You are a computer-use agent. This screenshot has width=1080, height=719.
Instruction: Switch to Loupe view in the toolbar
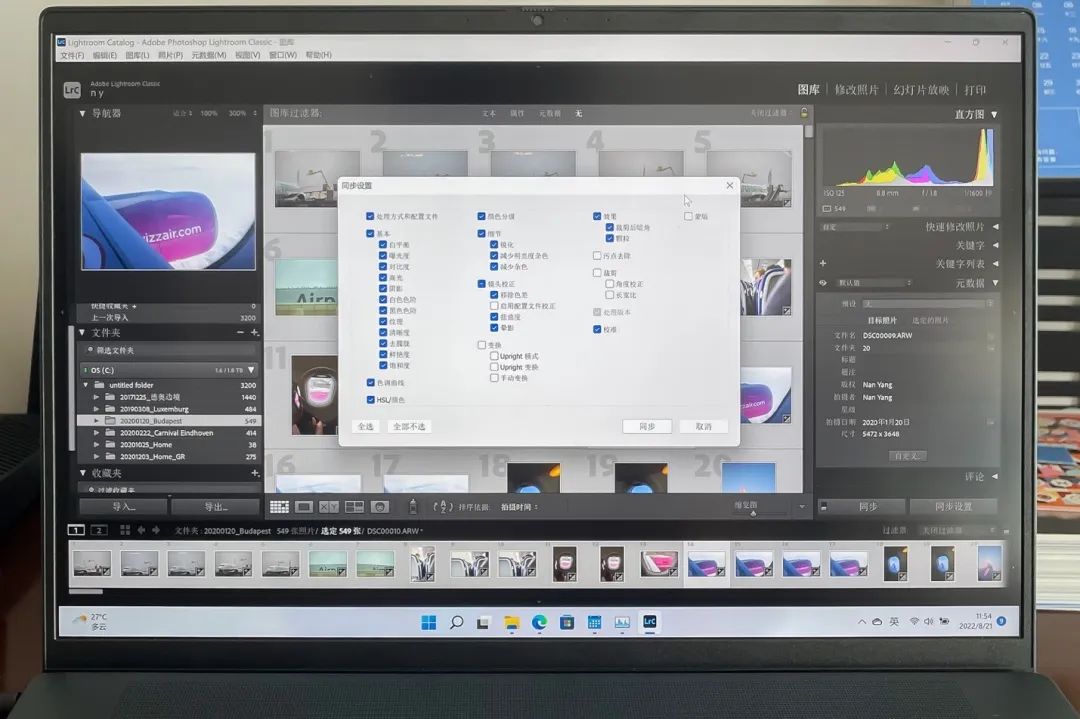click(x=304, y=508)
